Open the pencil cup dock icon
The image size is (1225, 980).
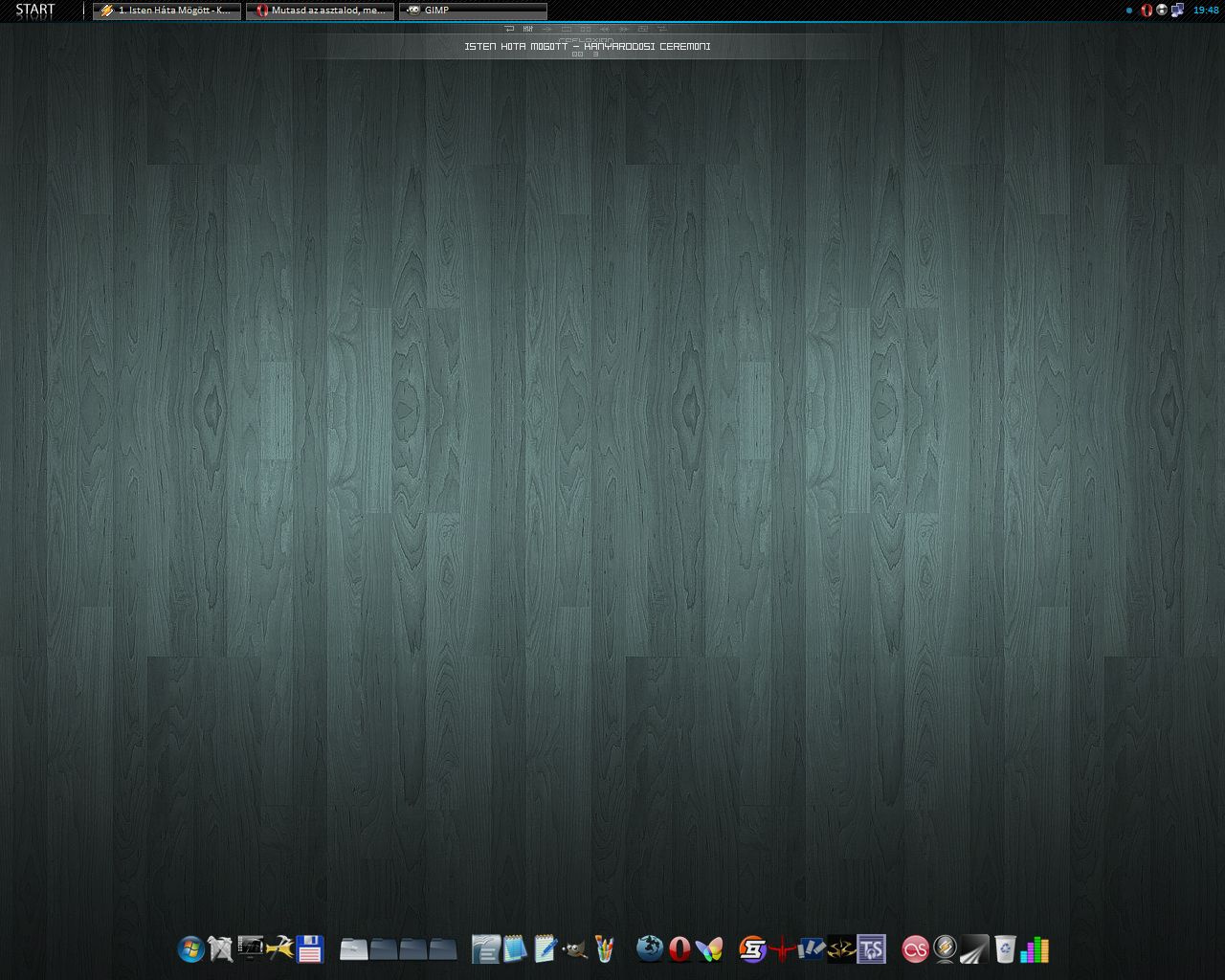click(x=604, y=948)
